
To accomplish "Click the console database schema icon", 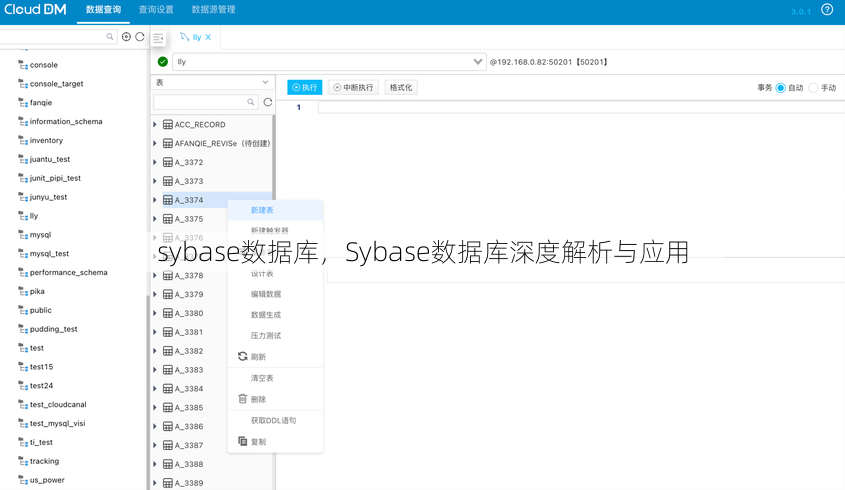I will [x=23, y=65].
